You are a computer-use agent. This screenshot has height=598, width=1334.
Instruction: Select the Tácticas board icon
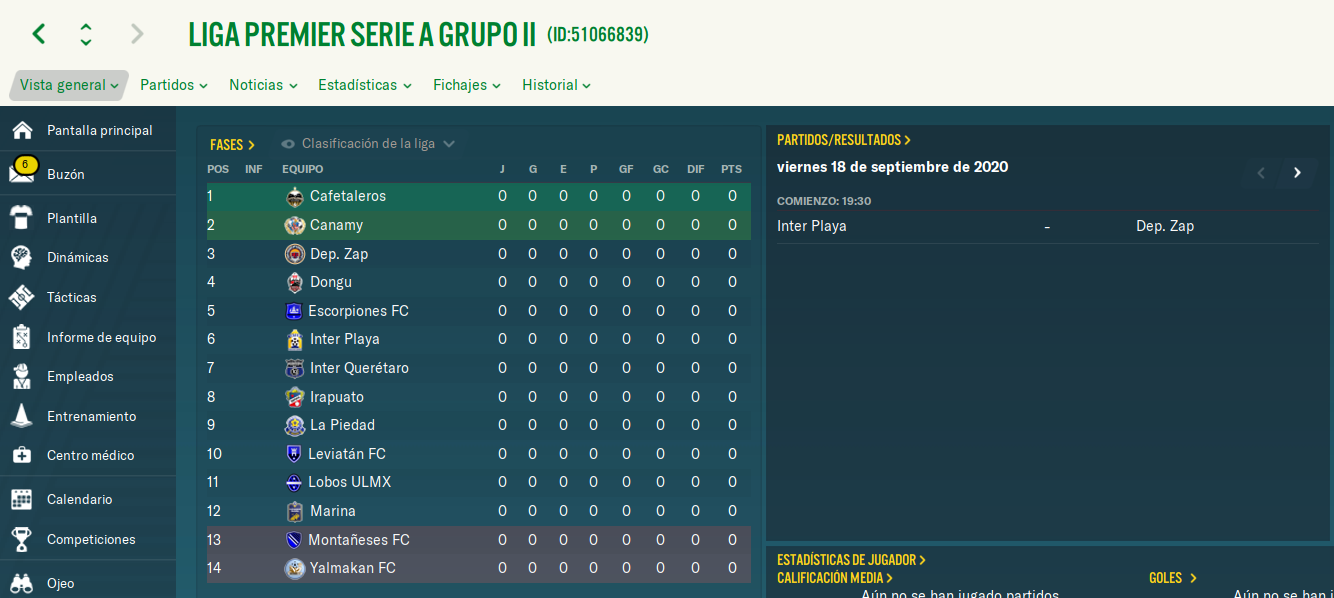22,297
